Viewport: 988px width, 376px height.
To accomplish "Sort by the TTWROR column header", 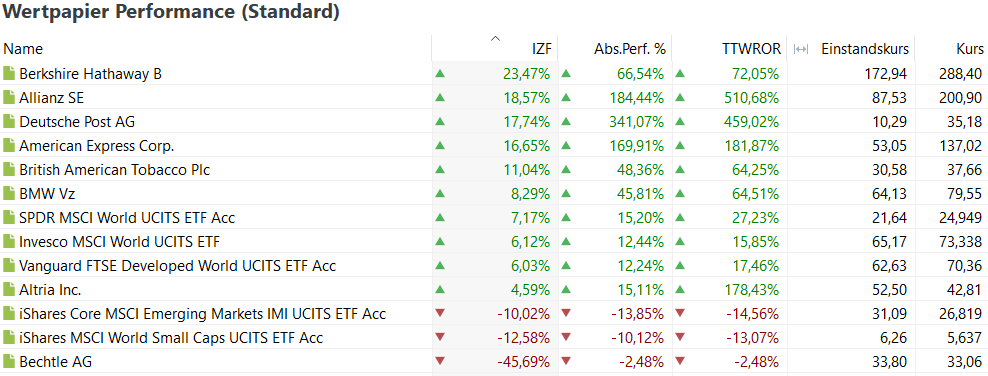I will tap(752, 49).
